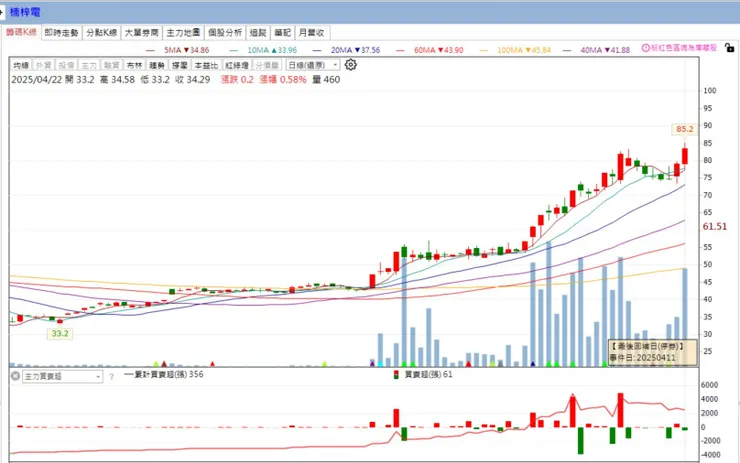Switch to the 月營收 tab
The width and height of the screenshot is (740, 463).
pyautogui.click(x=311, y=33)
